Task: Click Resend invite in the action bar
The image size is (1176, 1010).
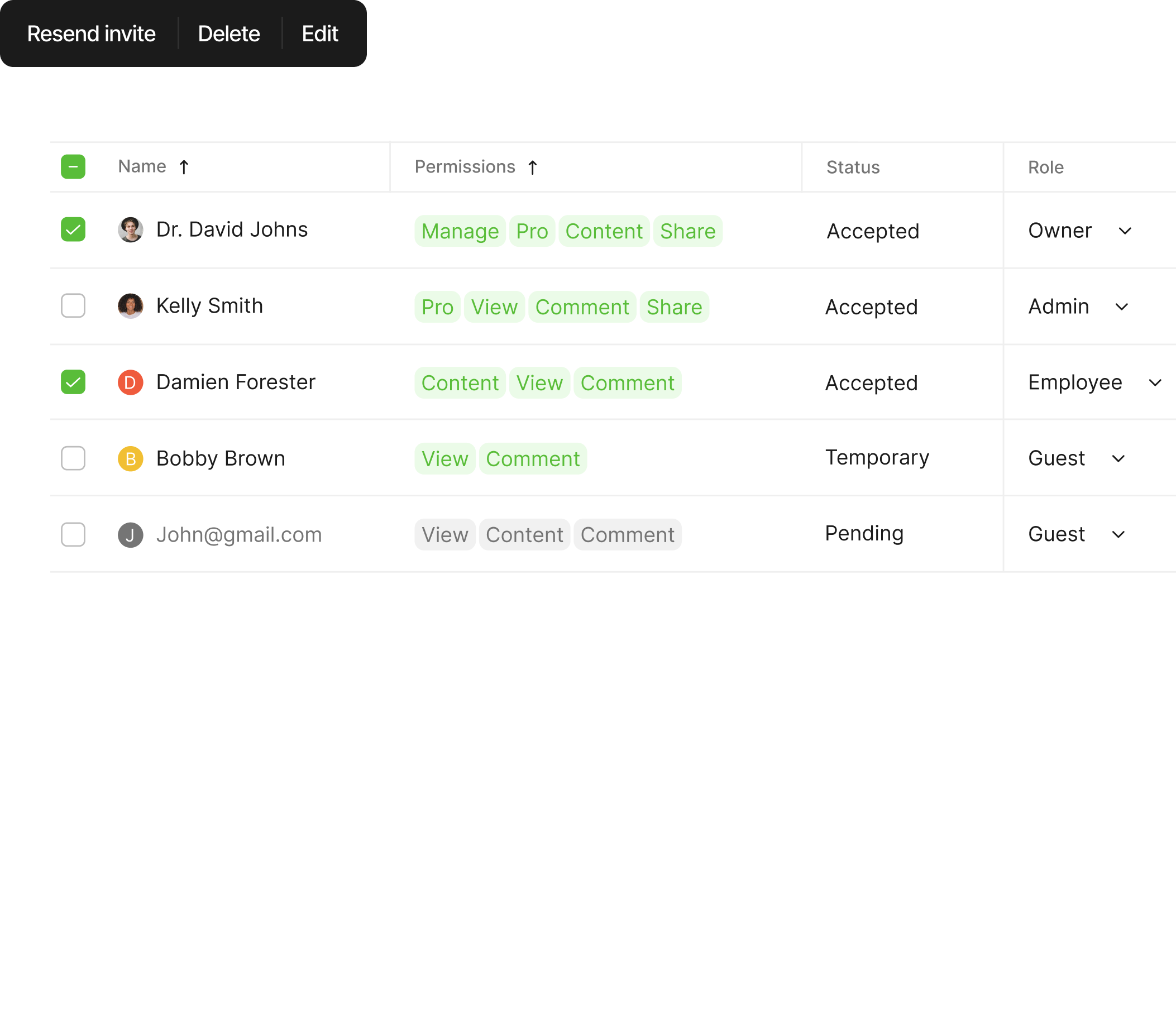Action: pyautogui.click(x=92, y=34)
